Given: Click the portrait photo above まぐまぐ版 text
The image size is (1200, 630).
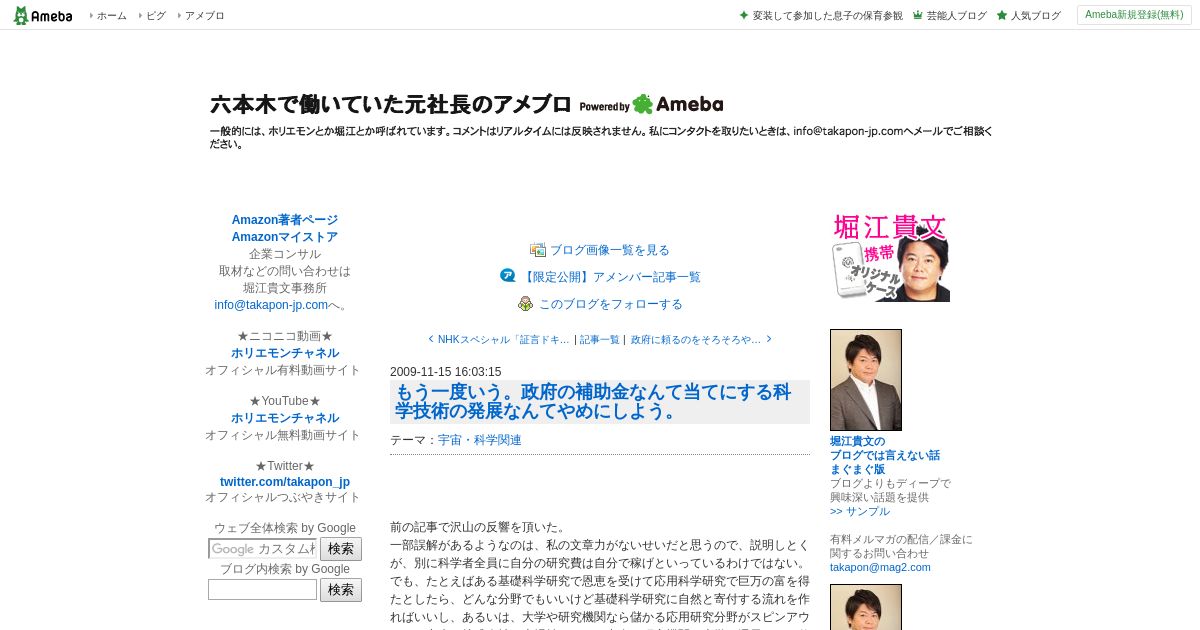Looking at the screenshot, I should (866, 380).
